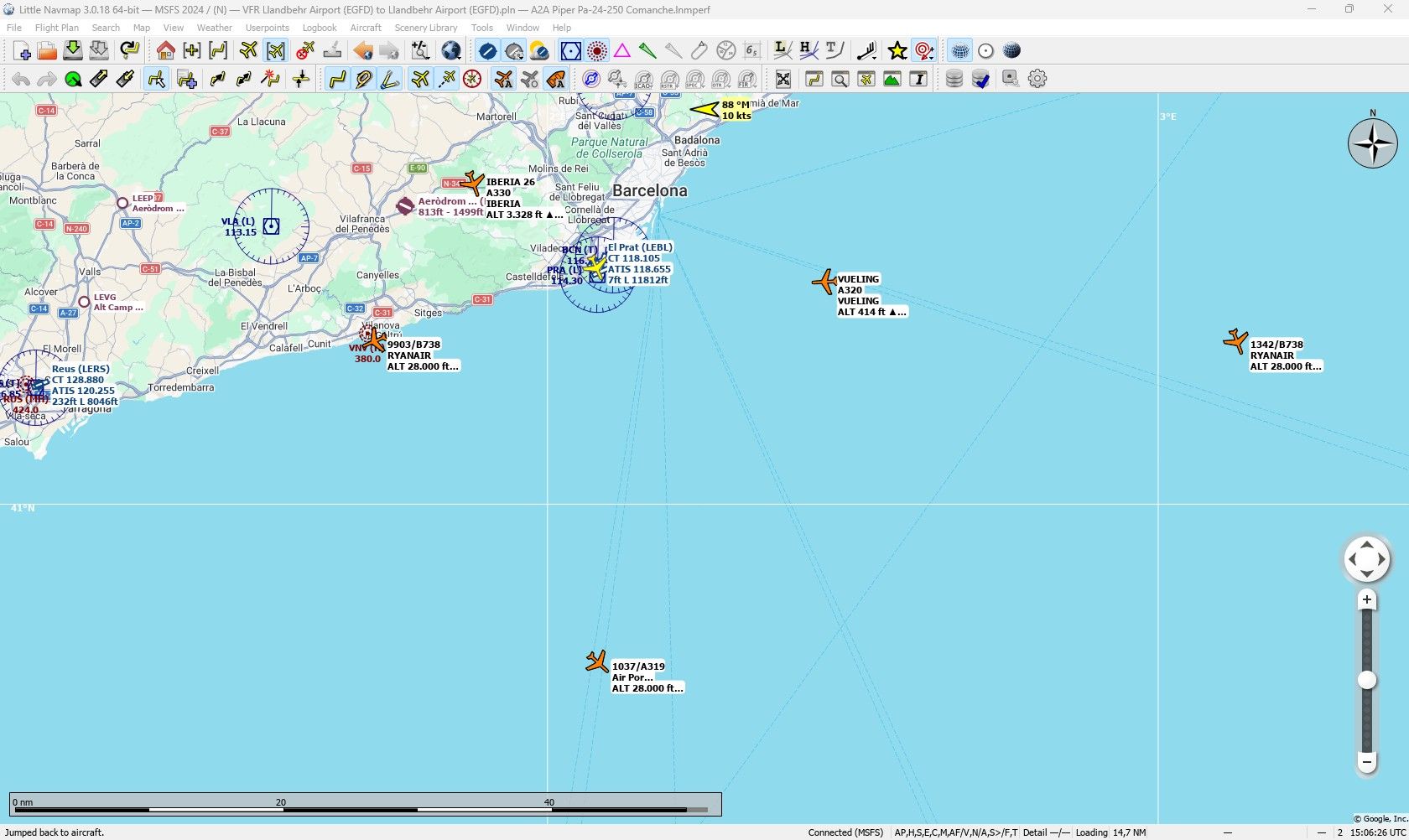This screenshot has height=840, width=1409.
Task: Toggle waypoints triangle display
Action: tap(622, 51)
